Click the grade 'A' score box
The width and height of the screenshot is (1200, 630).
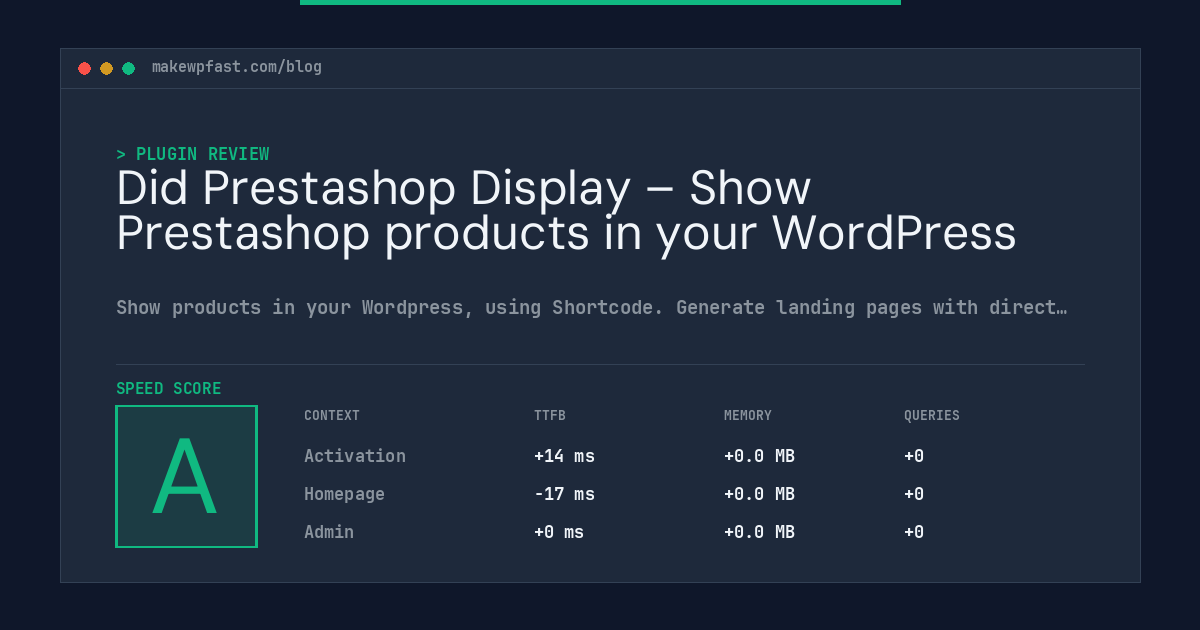187,476
